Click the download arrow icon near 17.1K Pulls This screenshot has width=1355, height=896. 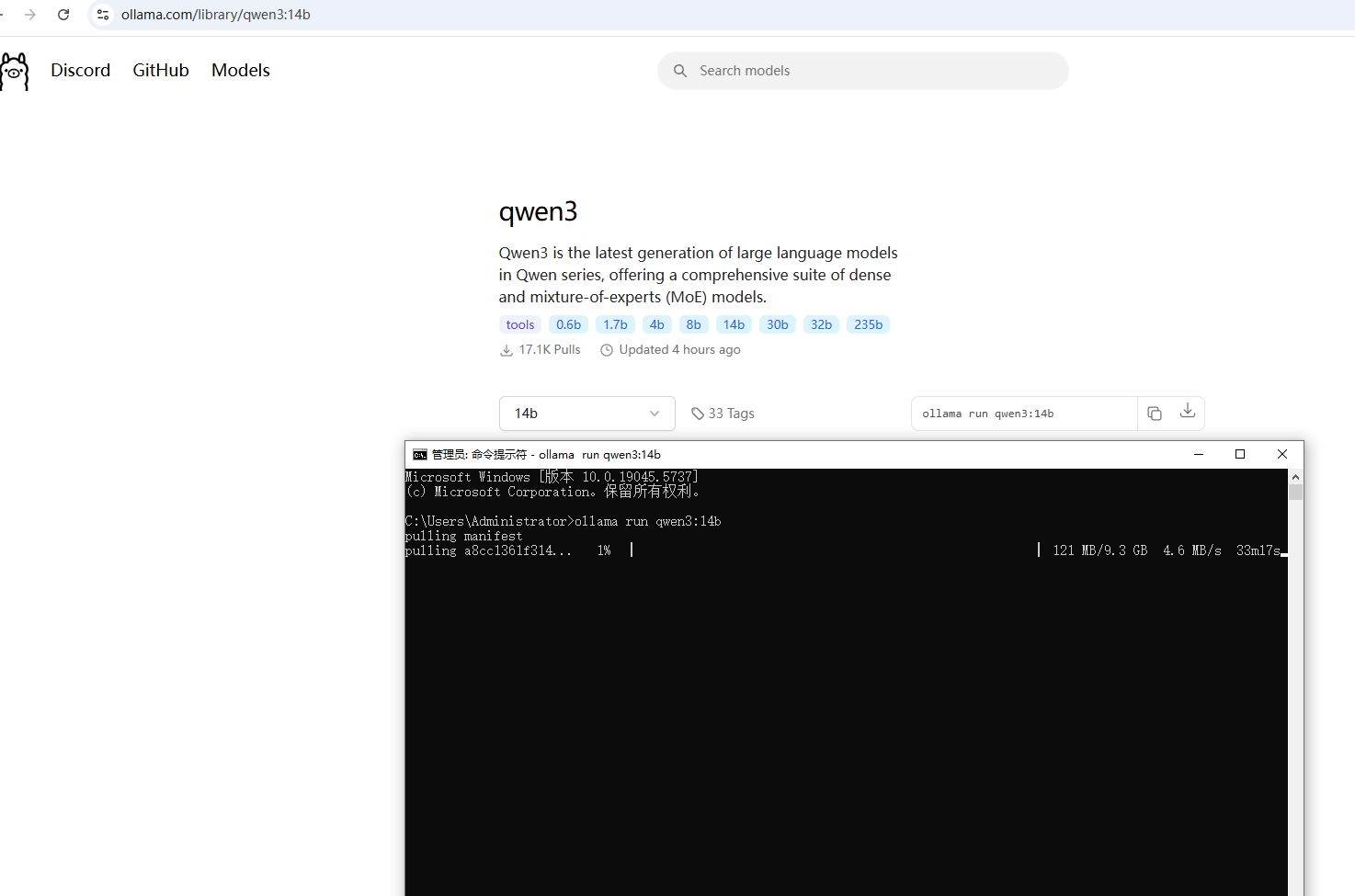tap(507, 350)
